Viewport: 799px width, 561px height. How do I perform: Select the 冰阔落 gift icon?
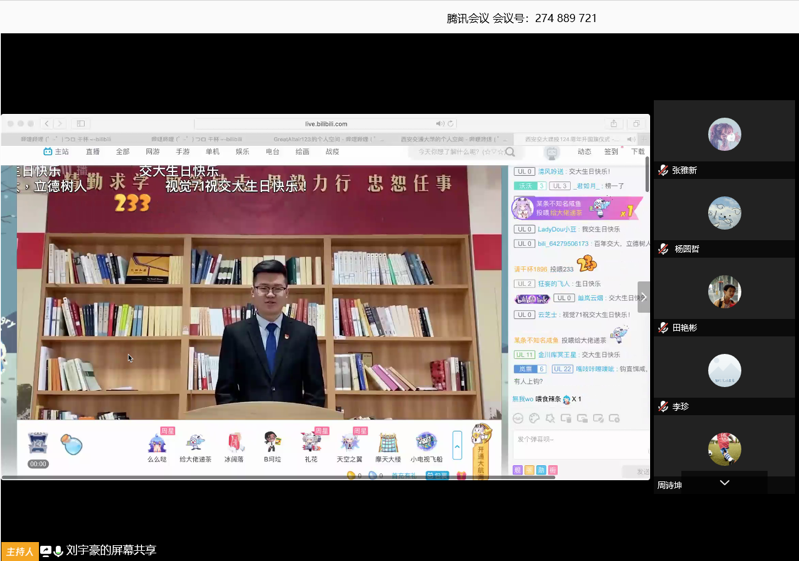tap(234, 443)
